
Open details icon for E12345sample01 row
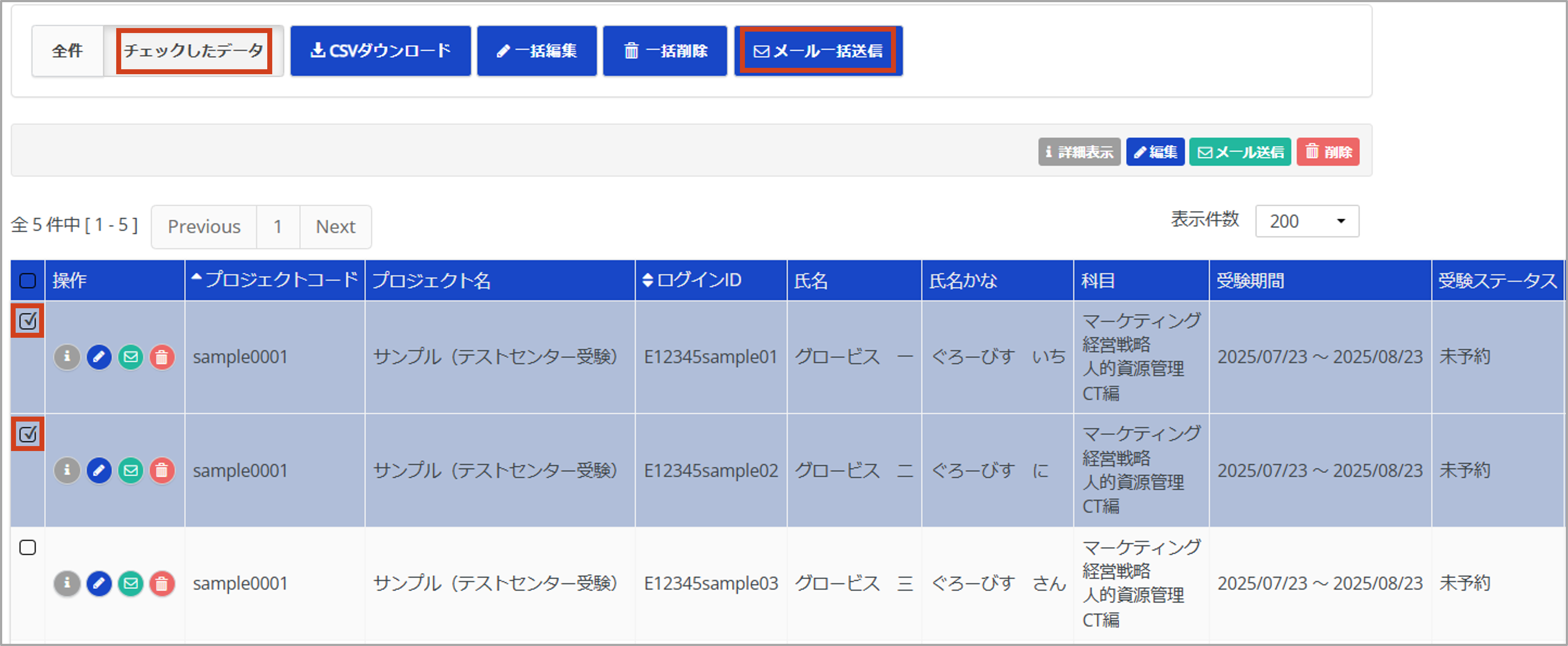(67, 357)
